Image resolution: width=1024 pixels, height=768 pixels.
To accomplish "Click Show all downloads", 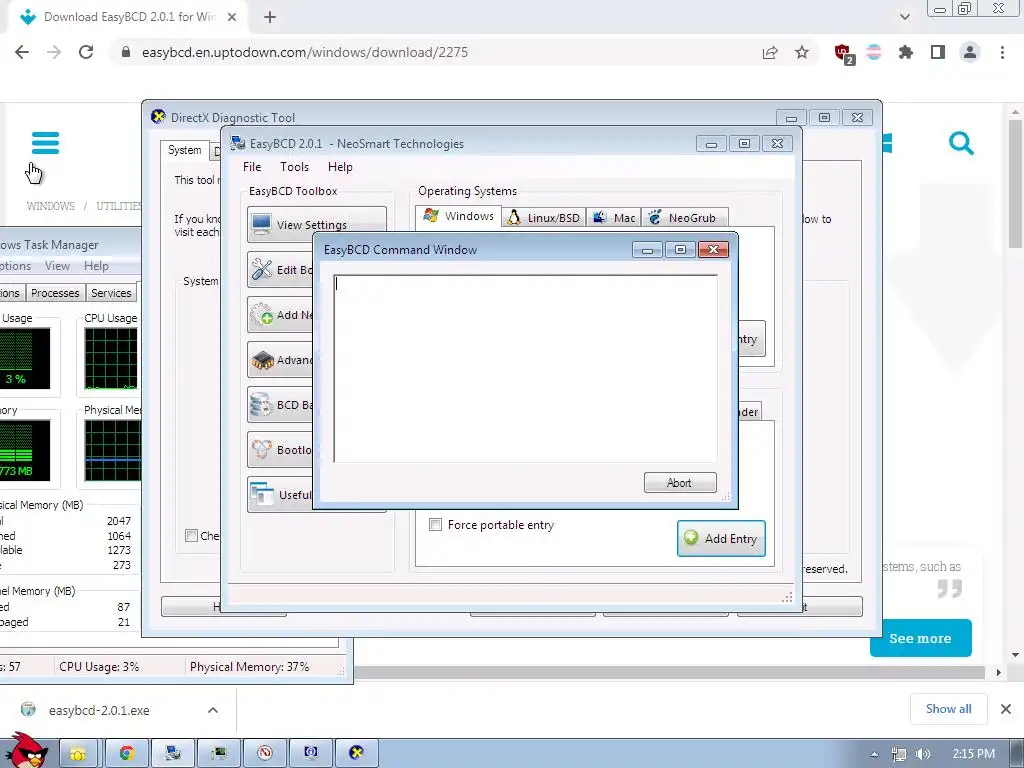I will [x=948, y=709].
